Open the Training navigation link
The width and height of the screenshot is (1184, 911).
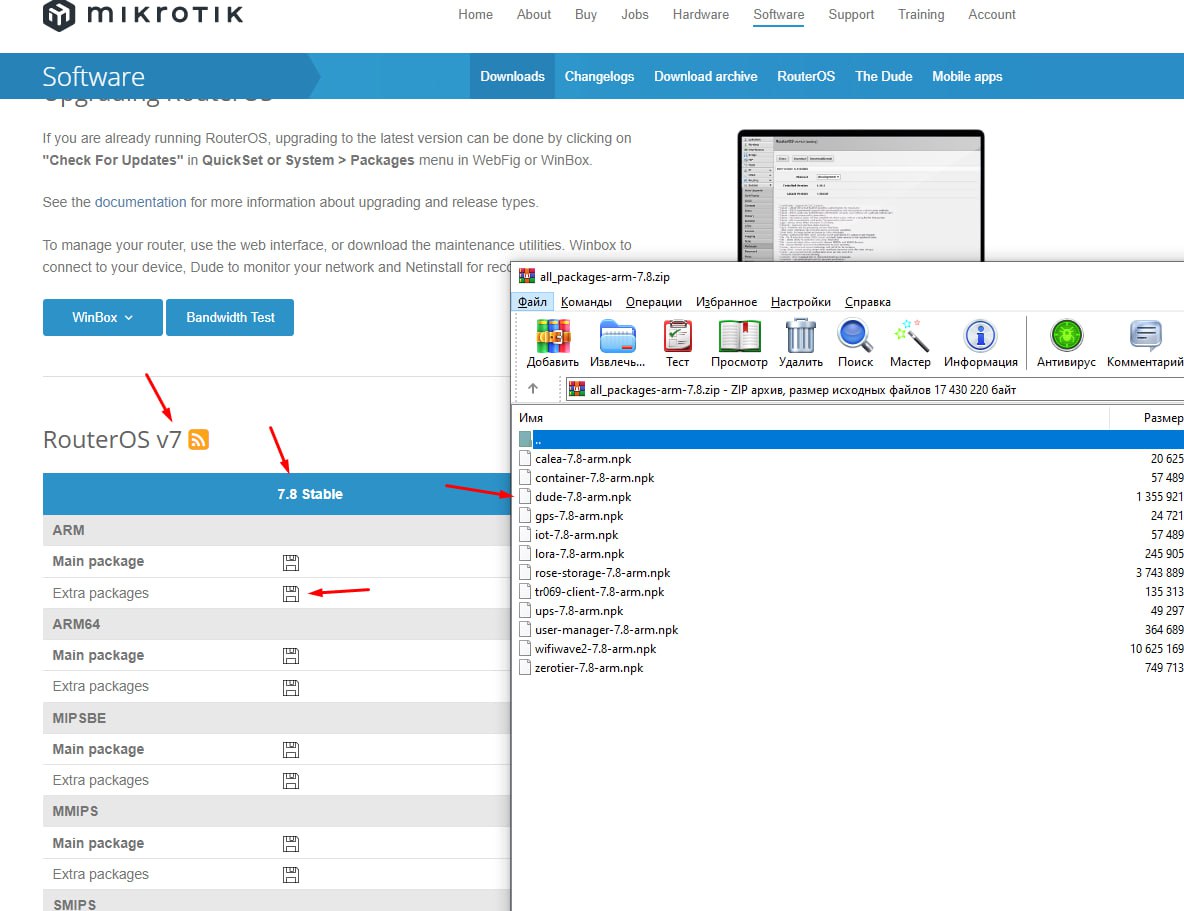(920, 14)
